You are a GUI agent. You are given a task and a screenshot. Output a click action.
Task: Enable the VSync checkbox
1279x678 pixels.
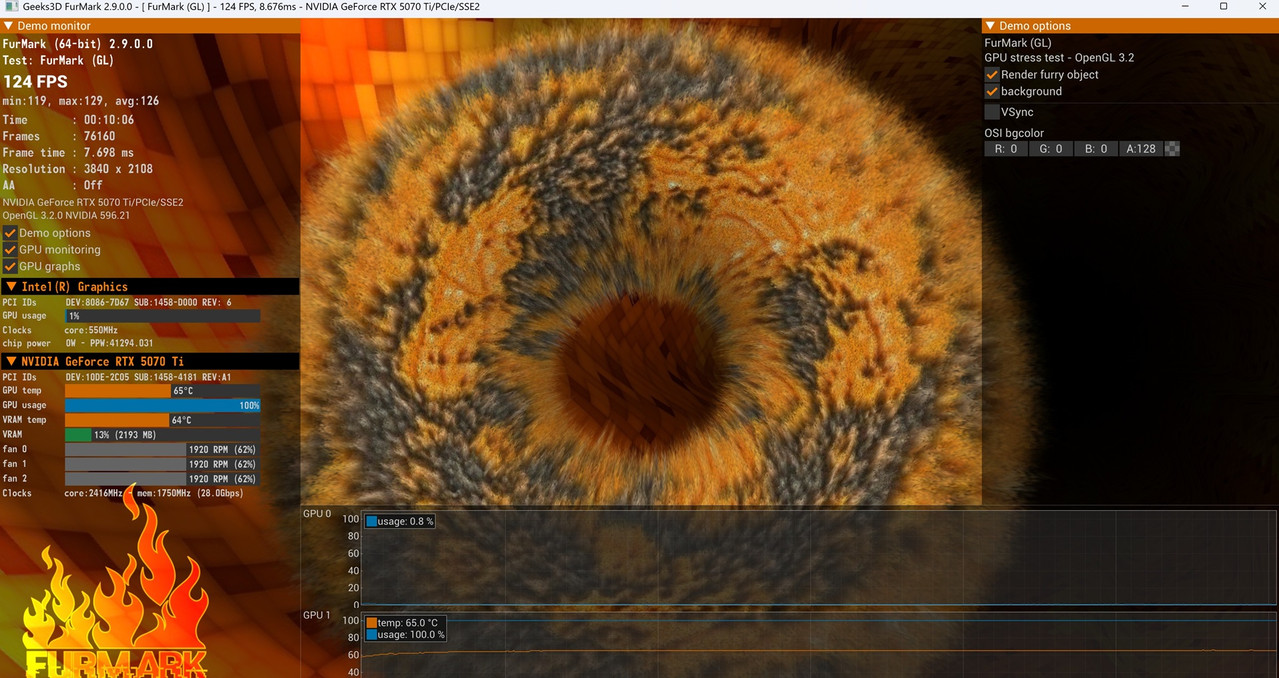coord(992,112)
